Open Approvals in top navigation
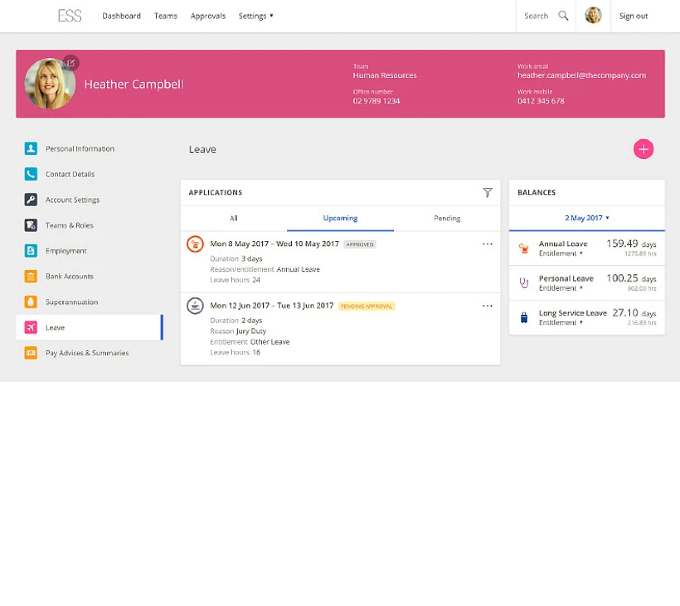Viewport: 680px width, 606px height. point(208,16)
